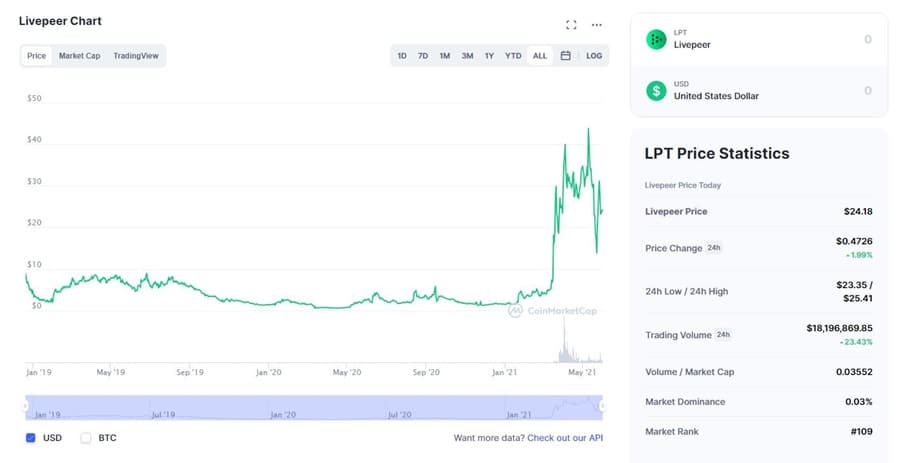Toggle the LOG scale button
Viewport: 900px width, 463px height.
[x=594, y=56]
